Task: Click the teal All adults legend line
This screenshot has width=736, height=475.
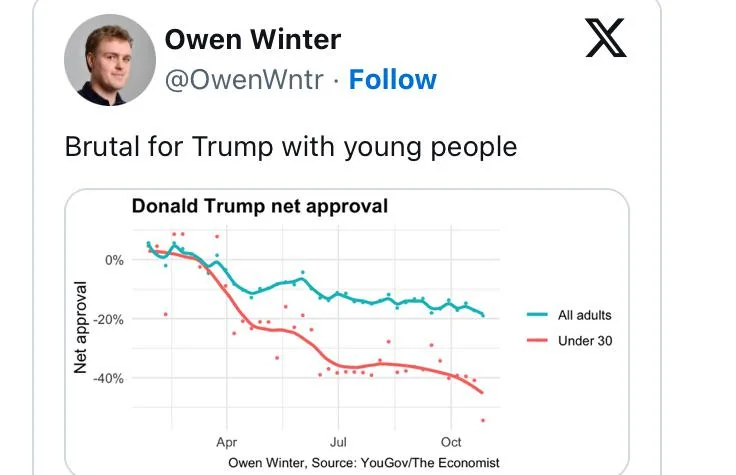Action: (538, 315)
